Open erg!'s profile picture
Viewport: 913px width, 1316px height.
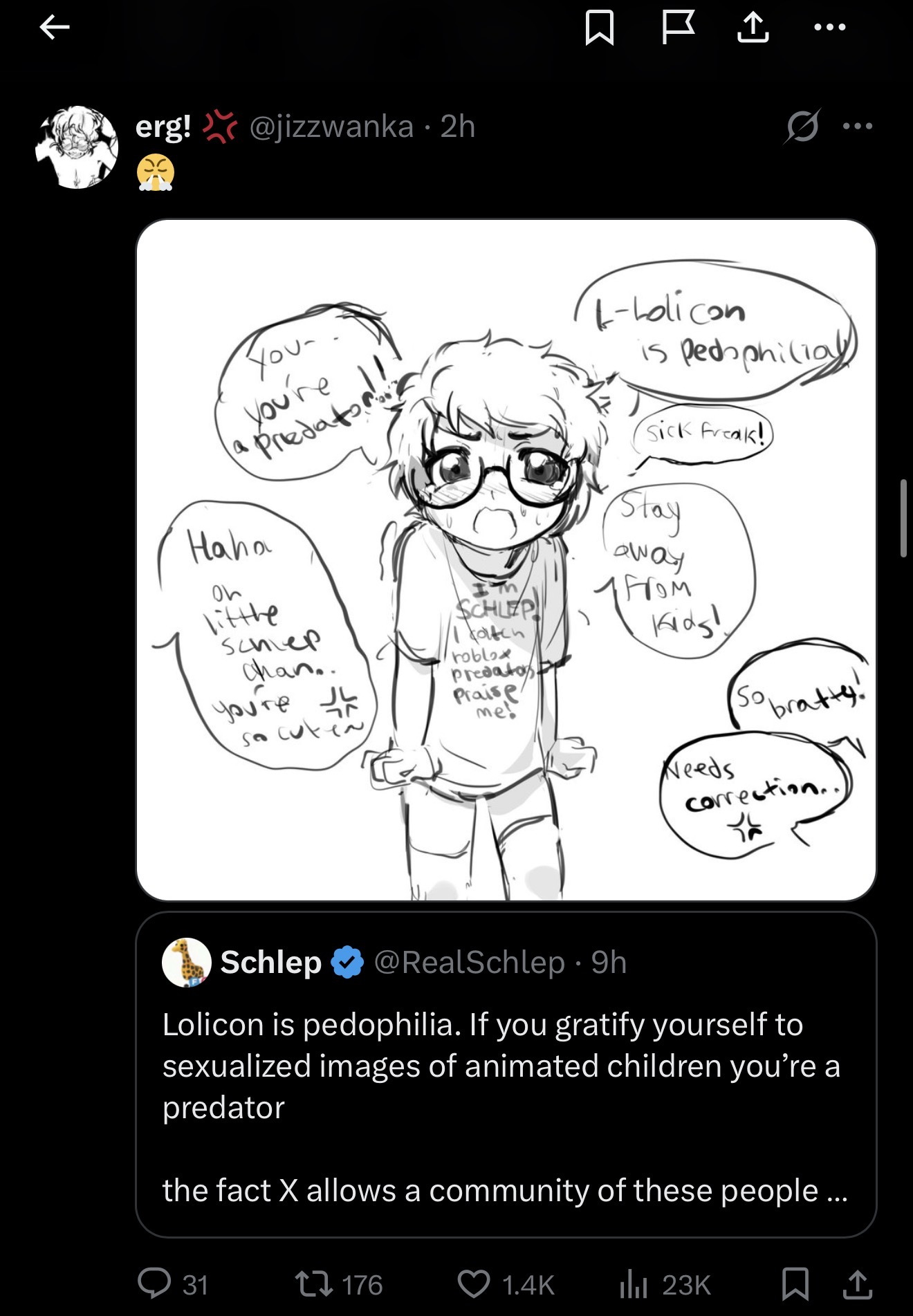(x=77, y=147)
